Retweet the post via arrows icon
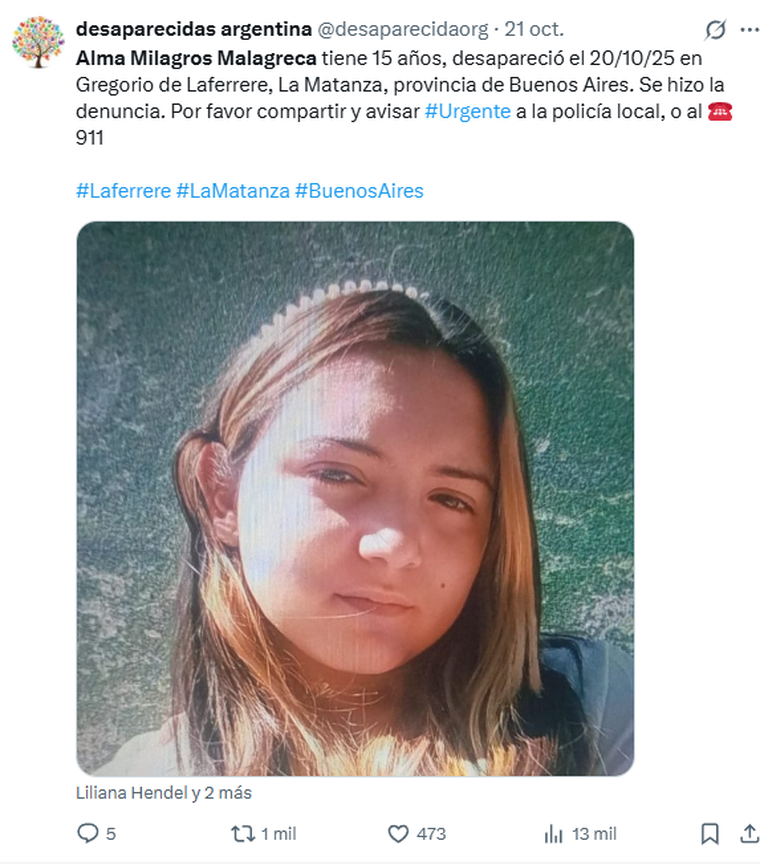 [x=242, y=833]
